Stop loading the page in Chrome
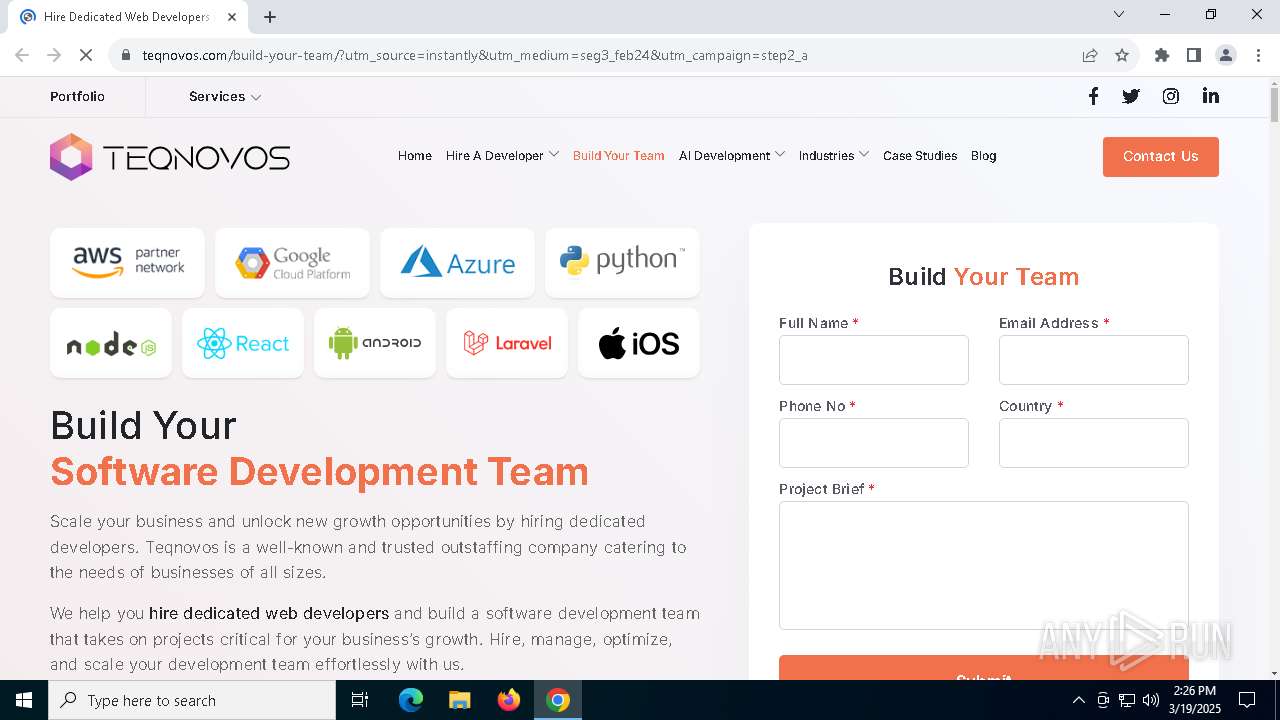This screenshot has height=720, width=1280. [x=86, y=55]
